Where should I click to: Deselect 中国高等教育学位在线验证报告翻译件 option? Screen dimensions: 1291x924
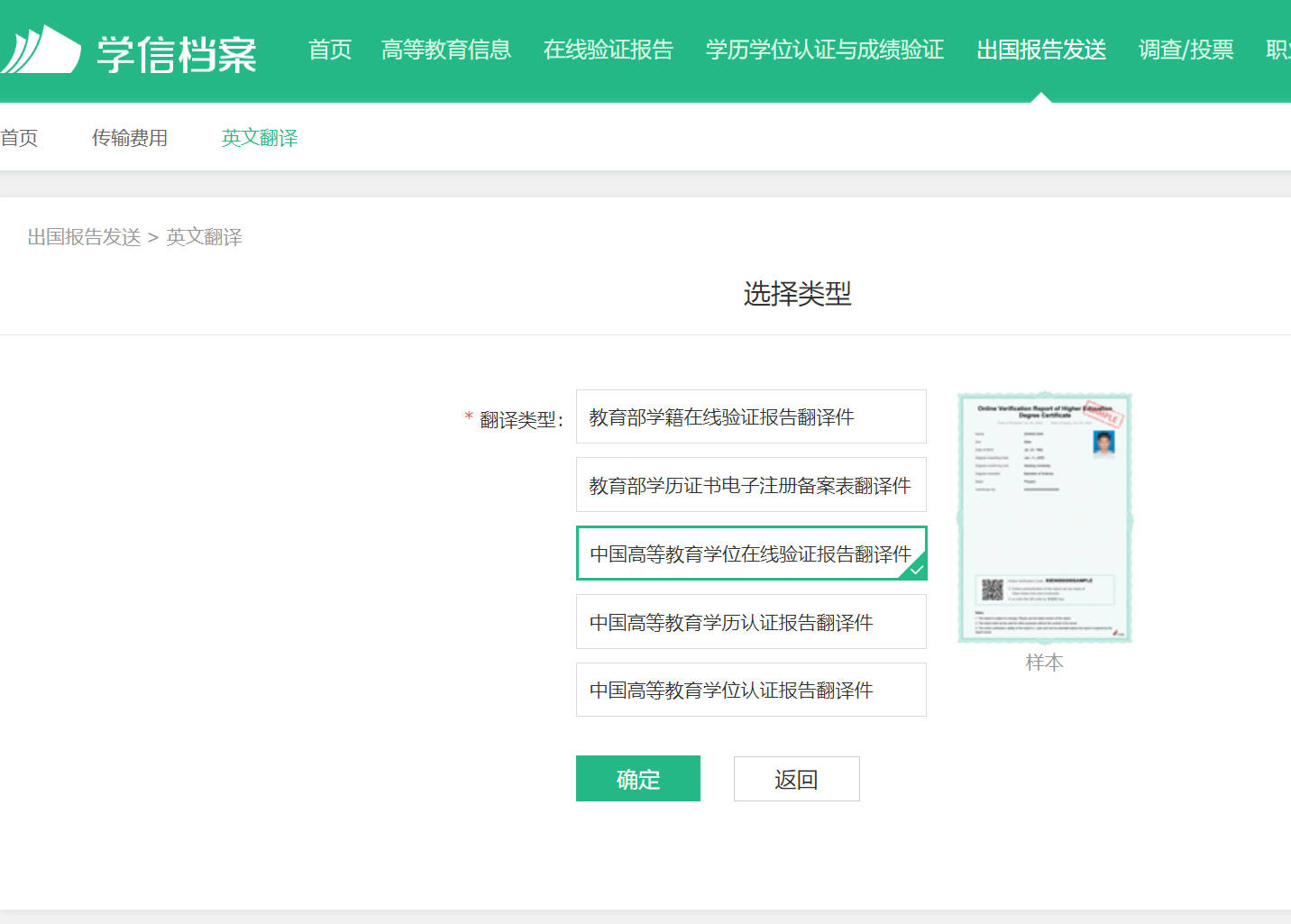tap(751, 553)
